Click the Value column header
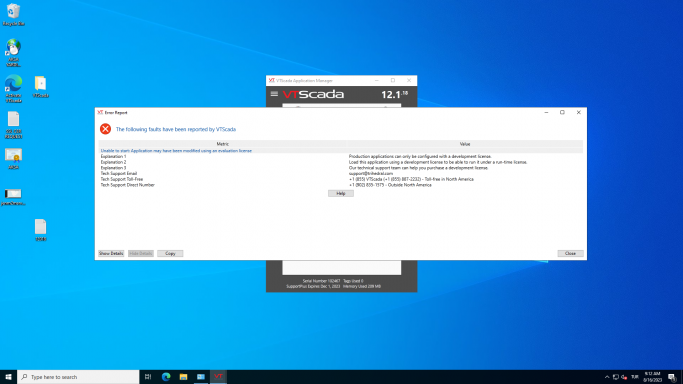The height and width of the screenshot is (384, 683). pyautogui.click(x=465, y=144)
